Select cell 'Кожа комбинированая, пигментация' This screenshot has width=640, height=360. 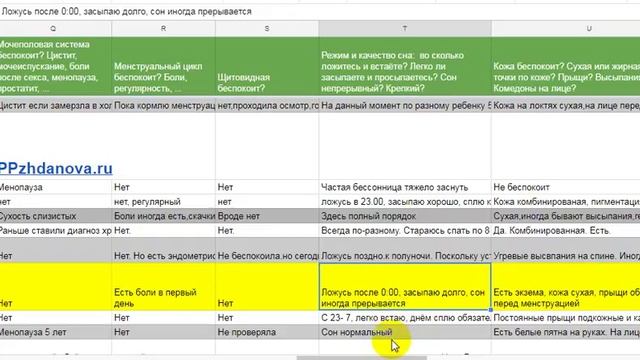click(566, 202)
